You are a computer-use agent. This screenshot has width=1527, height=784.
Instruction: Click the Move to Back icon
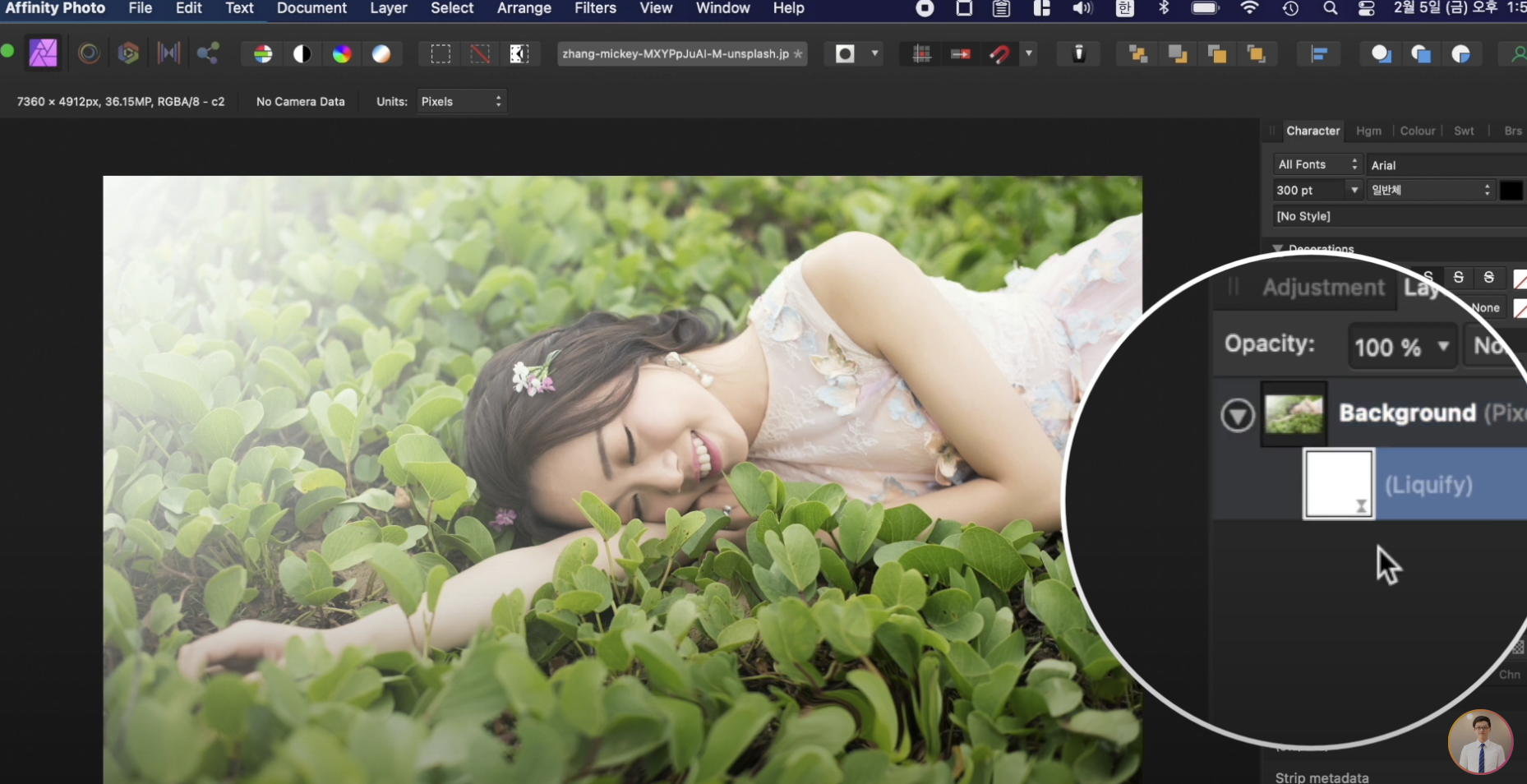coord(1138,54)
